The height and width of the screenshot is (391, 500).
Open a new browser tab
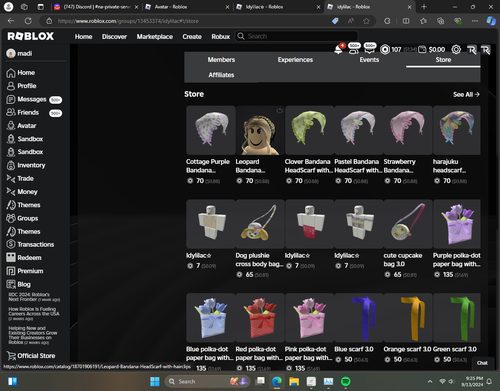(x=424, y=7)
